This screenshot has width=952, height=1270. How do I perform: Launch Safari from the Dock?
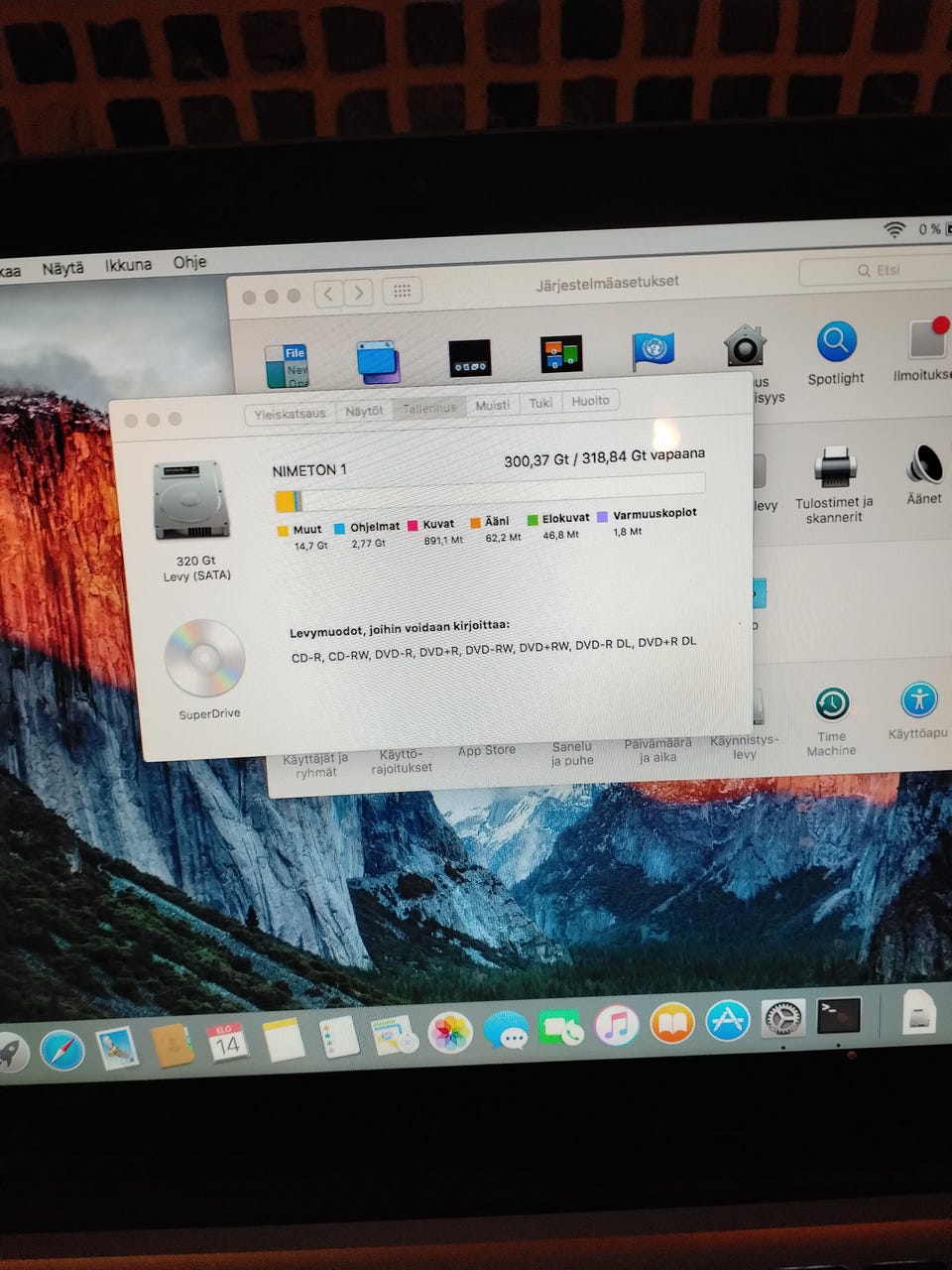point(61,1050)
